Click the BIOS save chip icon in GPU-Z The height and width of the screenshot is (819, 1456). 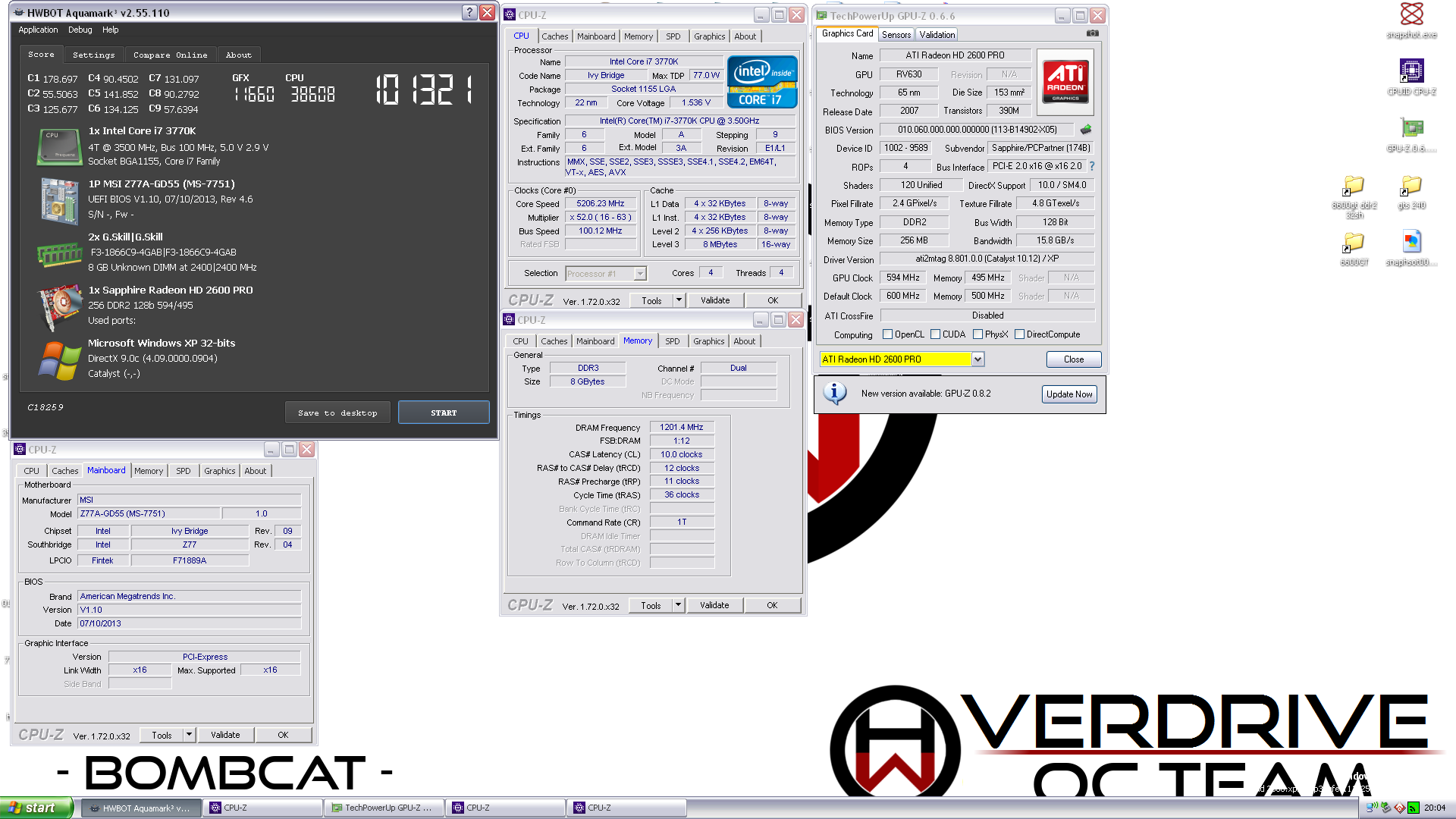1086,130
